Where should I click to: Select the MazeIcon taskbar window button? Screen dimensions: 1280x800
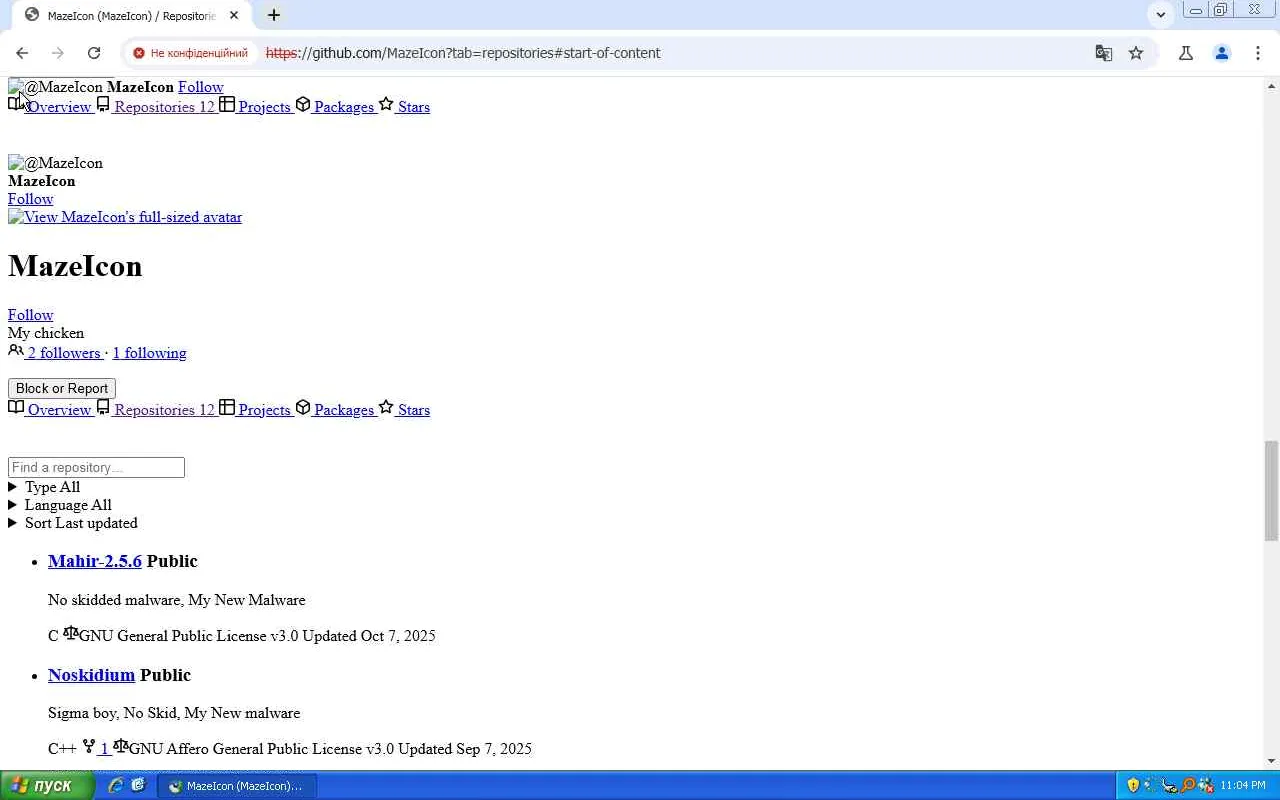237,786
